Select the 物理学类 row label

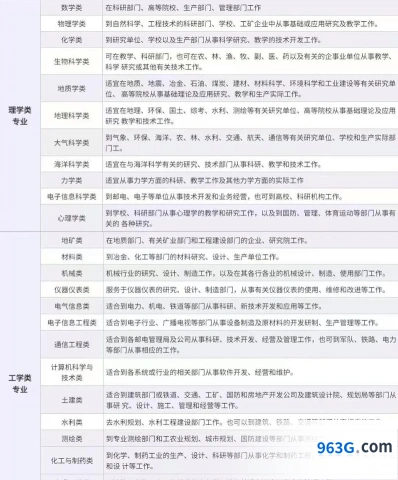[x=72, y=24]
